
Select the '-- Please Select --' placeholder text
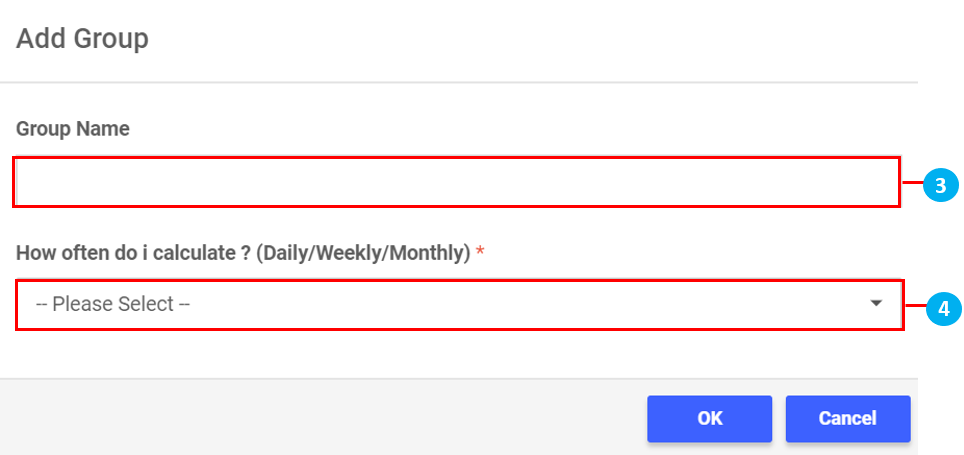(x=113, y=304)
